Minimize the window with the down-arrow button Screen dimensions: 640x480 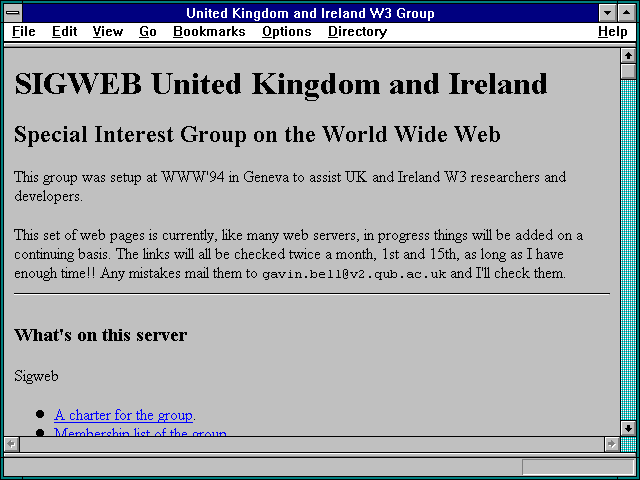[607, 13]
